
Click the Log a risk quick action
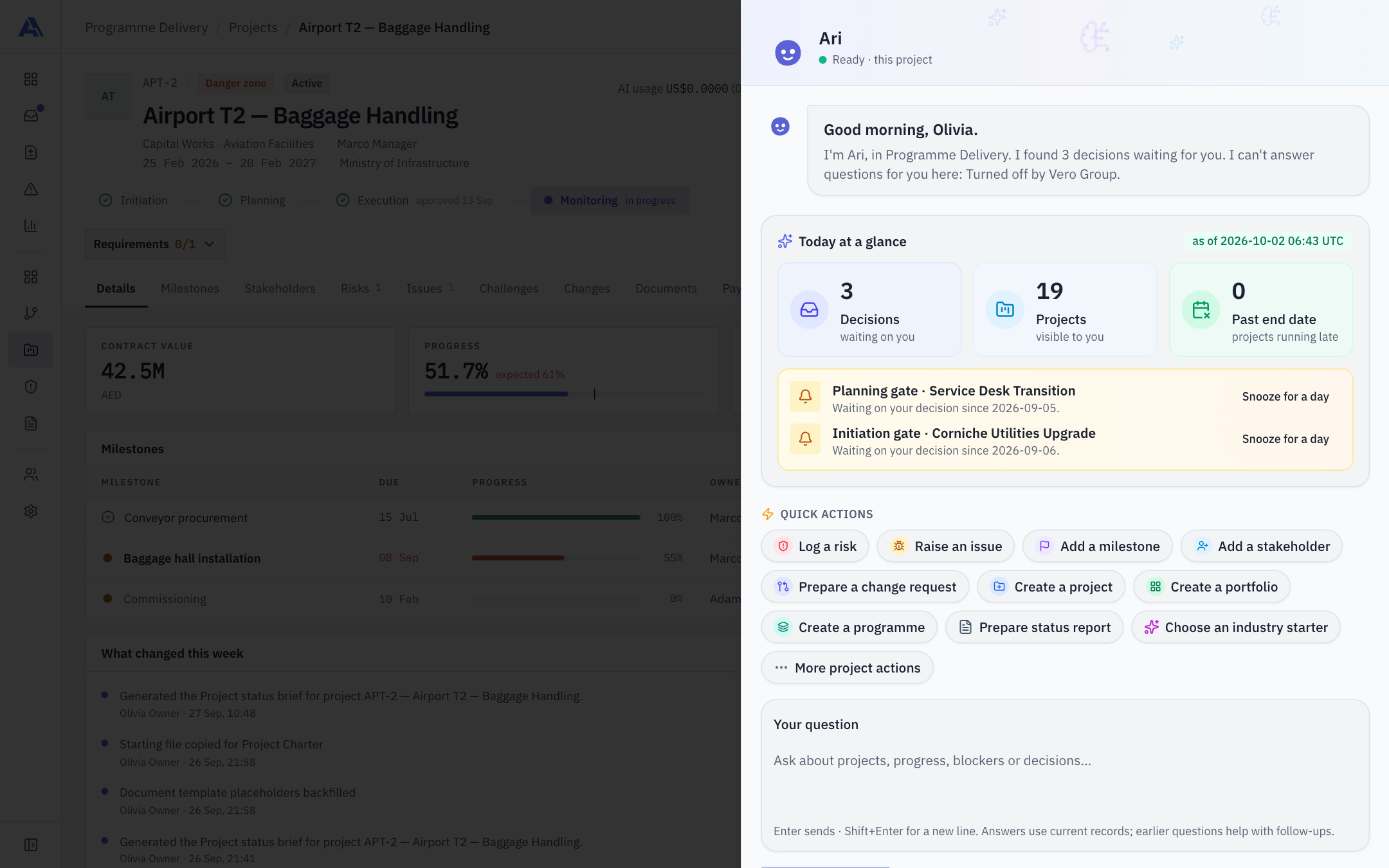tap(815, 547)
